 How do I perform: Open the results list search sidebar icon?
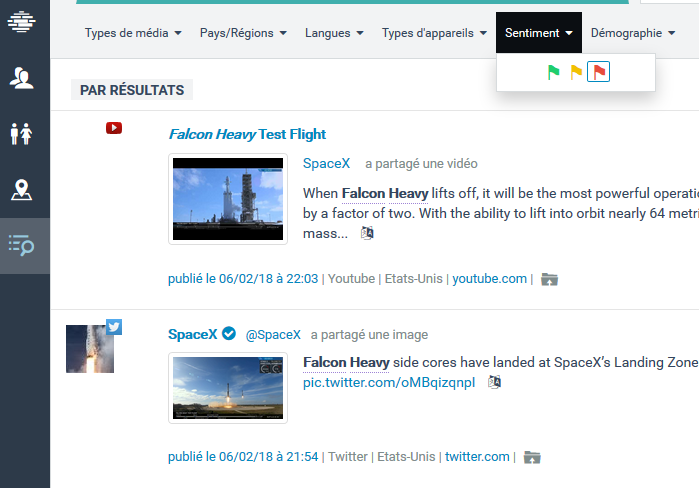(21, 246)
